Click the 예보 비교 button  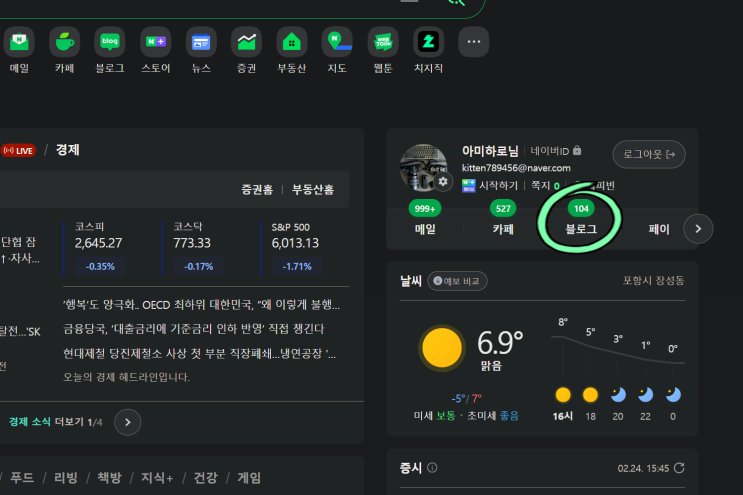point(457,281)
